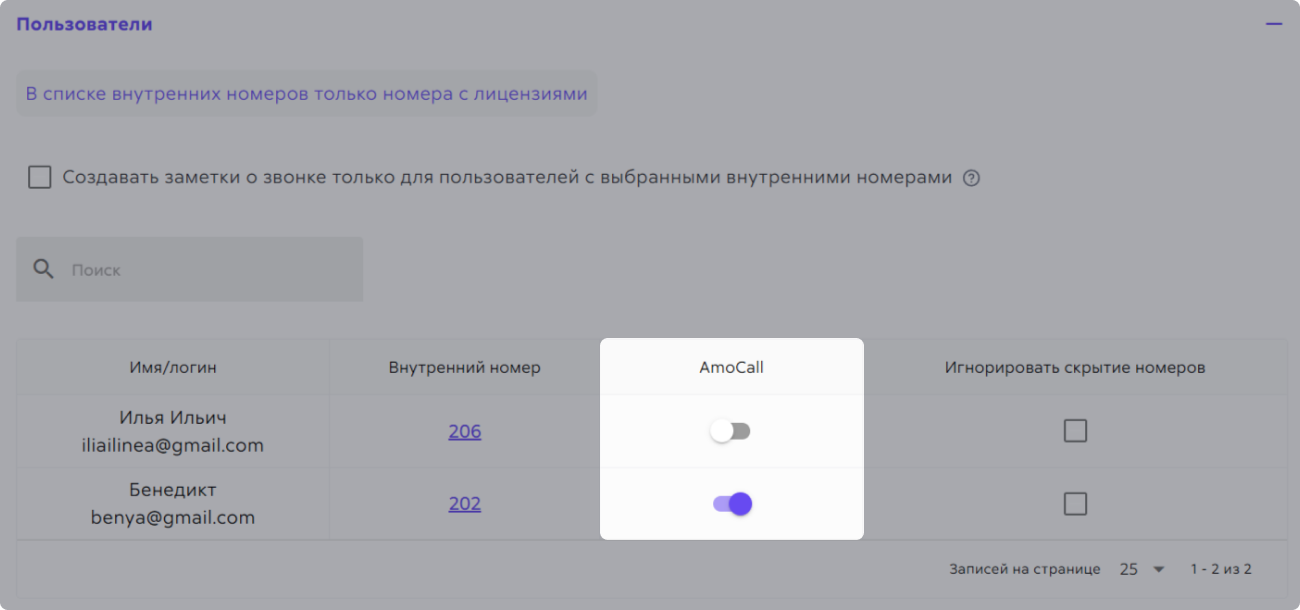Image resolution: width=1300 pixels, height=610 pixels.
Task: Open internal number 202 link
Action: [x=465, y=504]
